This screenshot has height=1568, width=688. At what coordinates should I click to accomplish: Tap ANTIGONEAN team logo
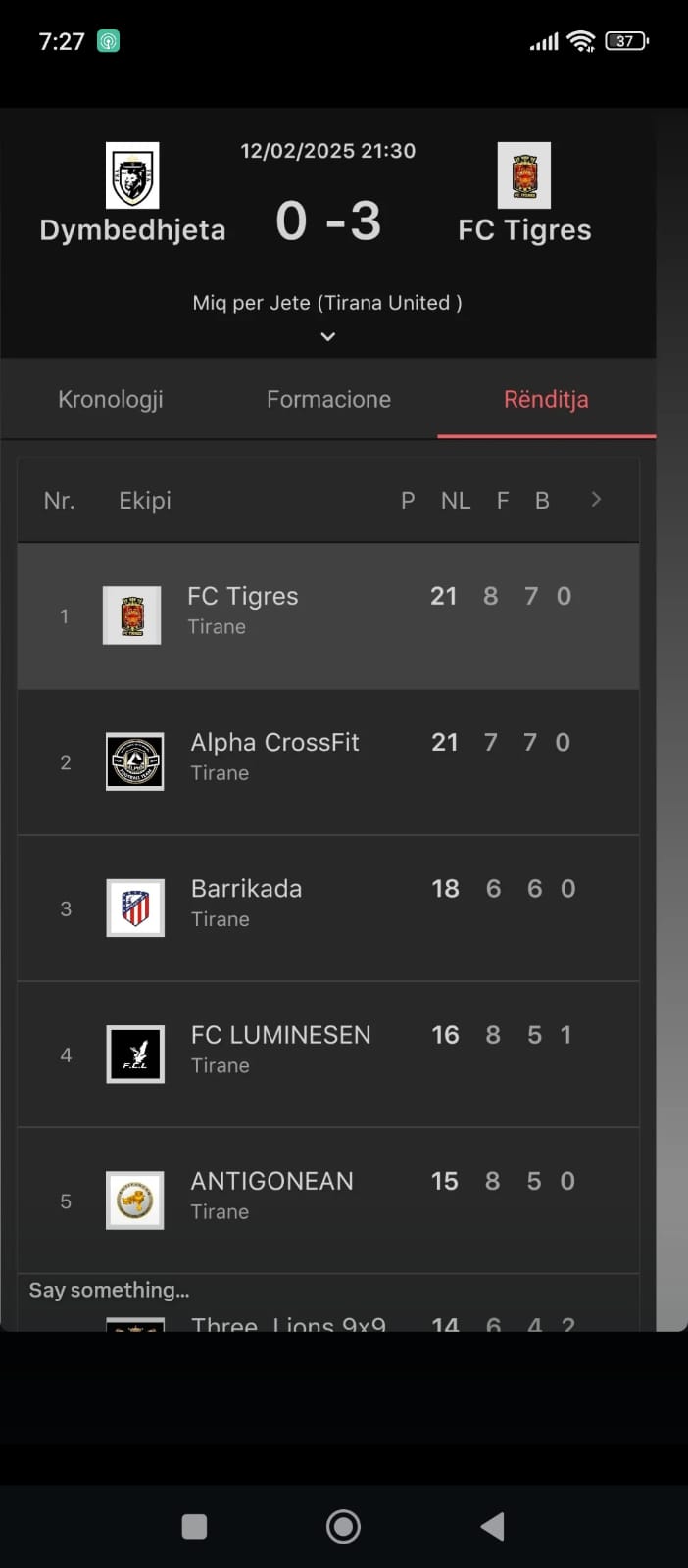tap(135, 1200)
